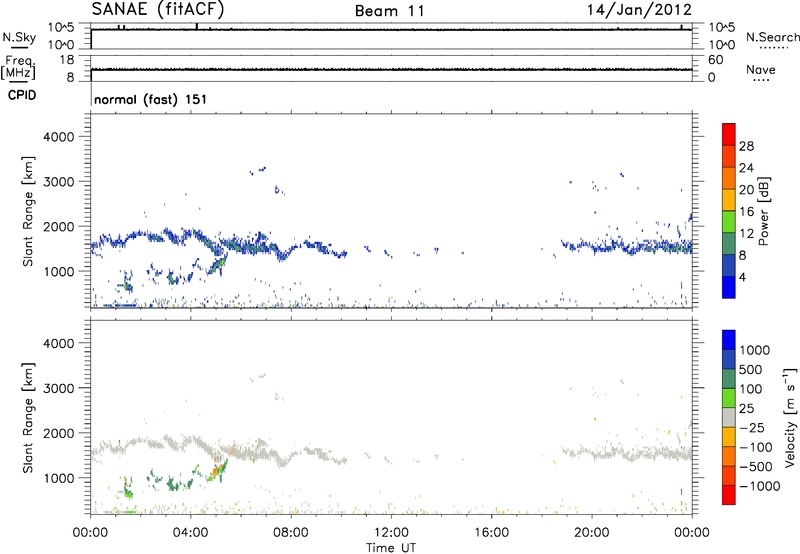The image size is (800, 554).
Task: Select the "Velocity [m s⁻¹]" colorbar title
Action: [x=791, y=417]
